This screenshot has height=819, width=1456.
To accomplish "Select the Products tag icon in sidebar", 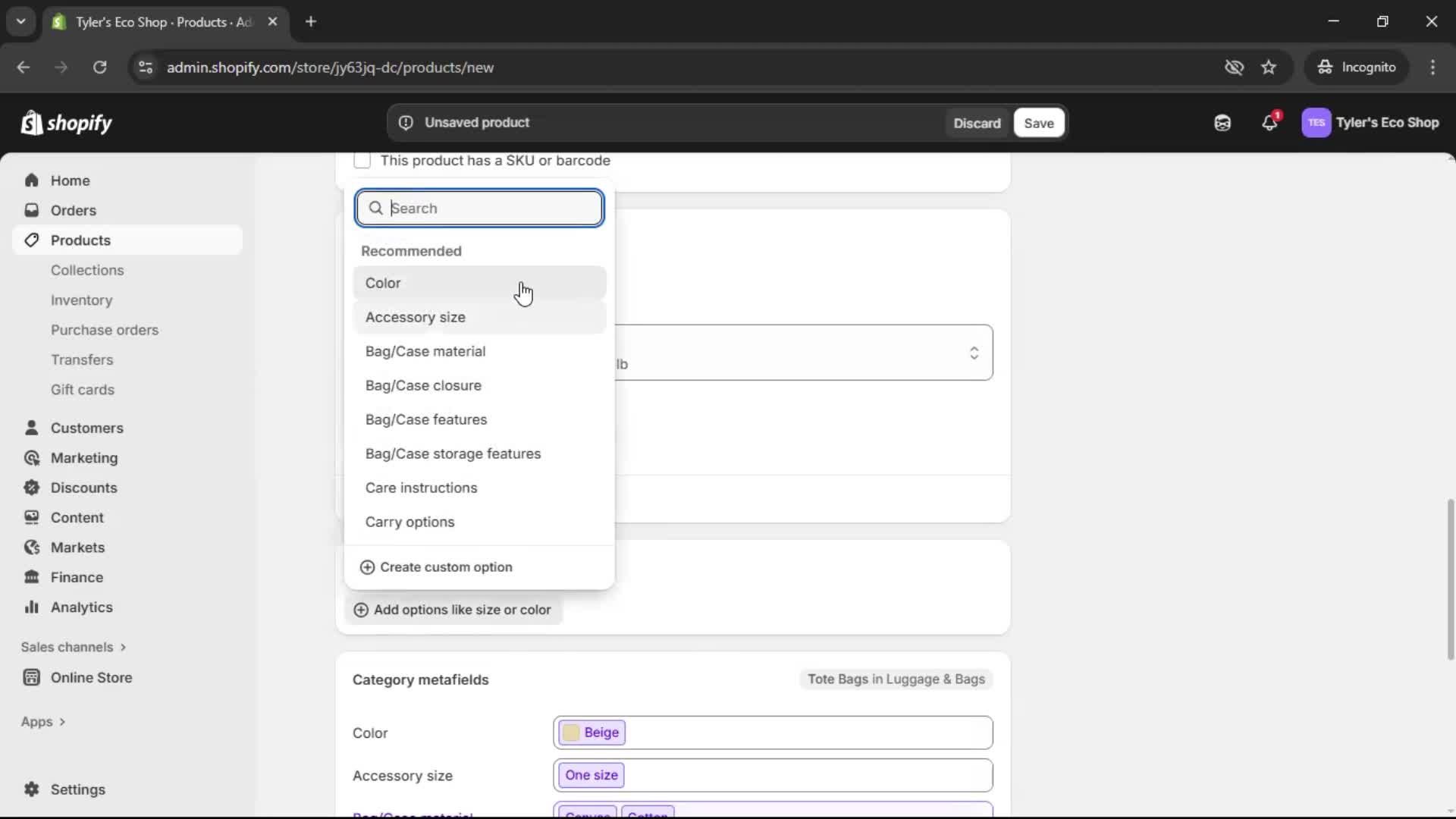I will (30, 240).
